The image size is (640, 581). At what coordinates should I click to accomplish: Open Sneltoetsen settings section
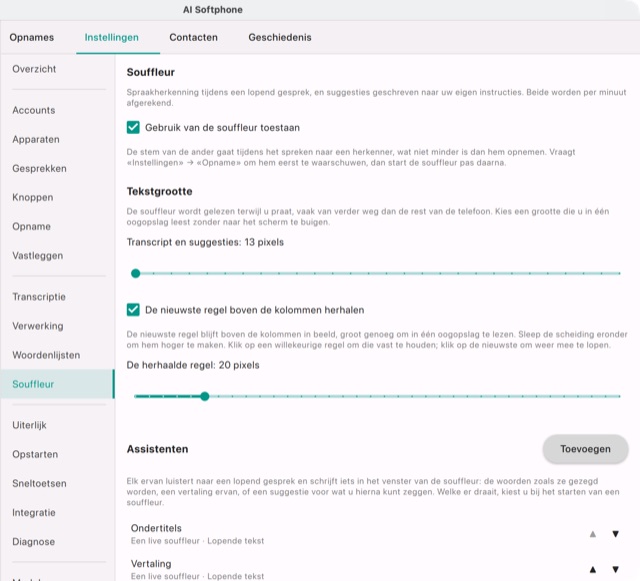(x=57, y=483)
